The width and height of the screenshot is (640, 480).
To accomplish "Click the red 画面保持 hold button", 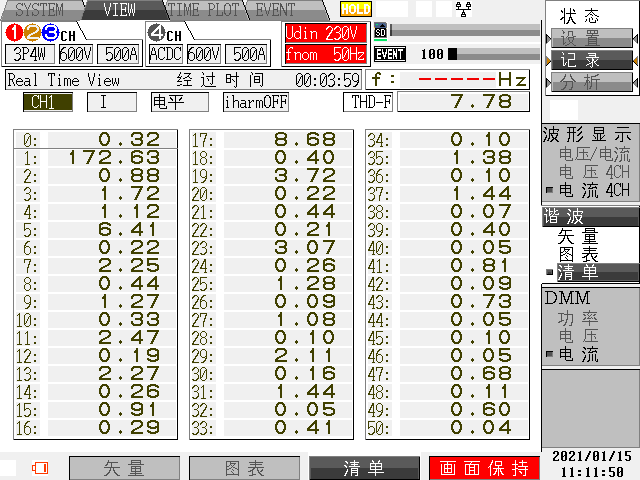I will (484, 468).
